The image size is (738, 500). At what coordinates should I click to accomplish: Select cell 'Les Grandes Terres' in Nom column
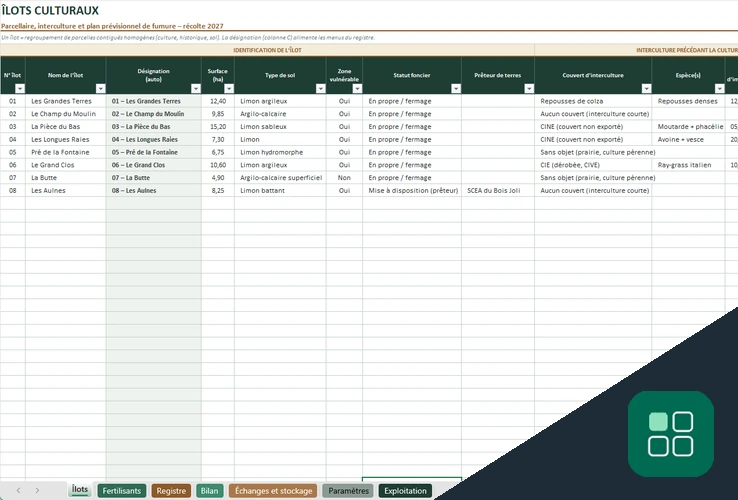tap(66, 101)
